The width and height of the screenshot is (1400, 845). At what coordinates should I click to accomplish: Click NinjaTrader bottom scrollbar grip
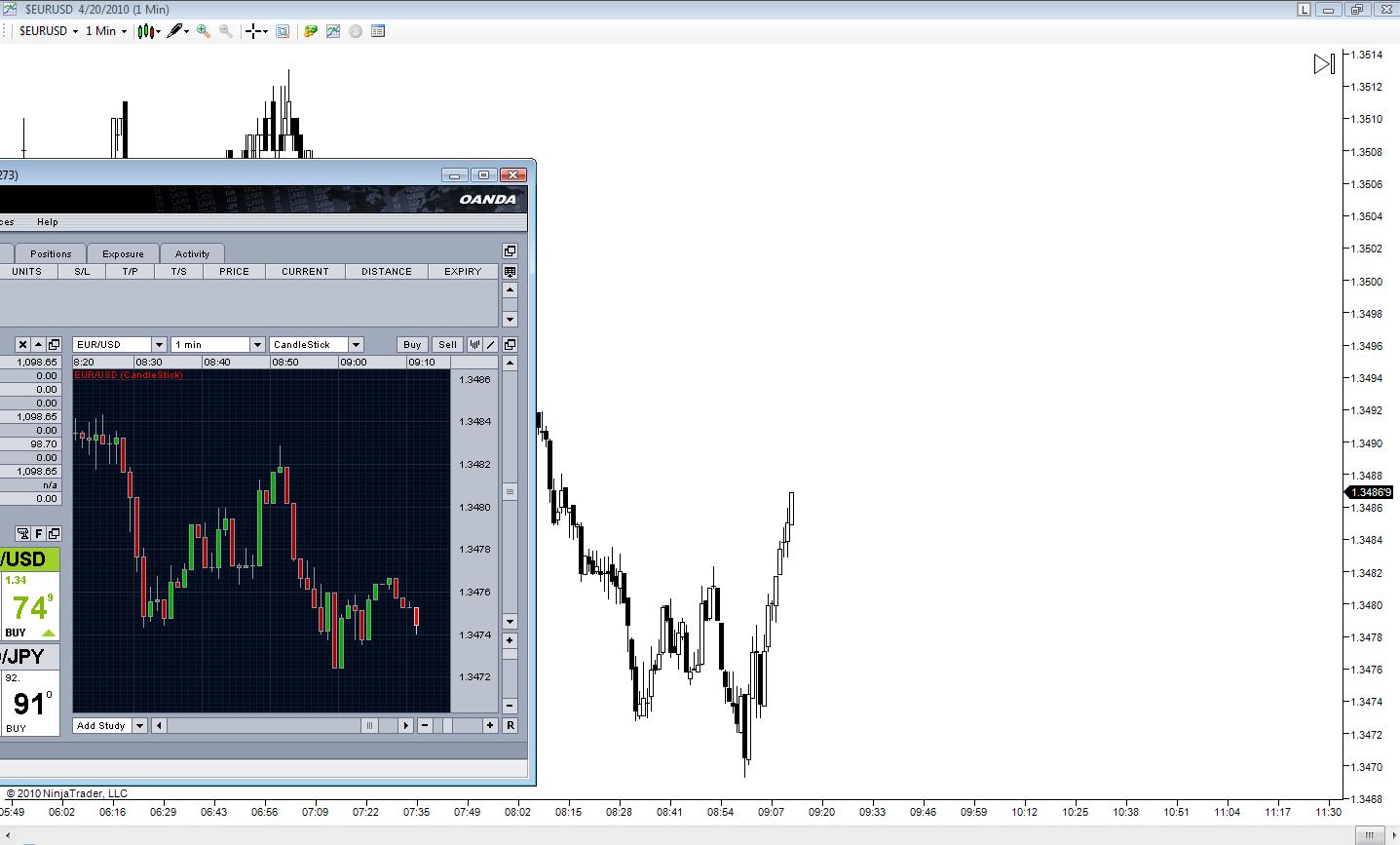(x=1370, y=834)
